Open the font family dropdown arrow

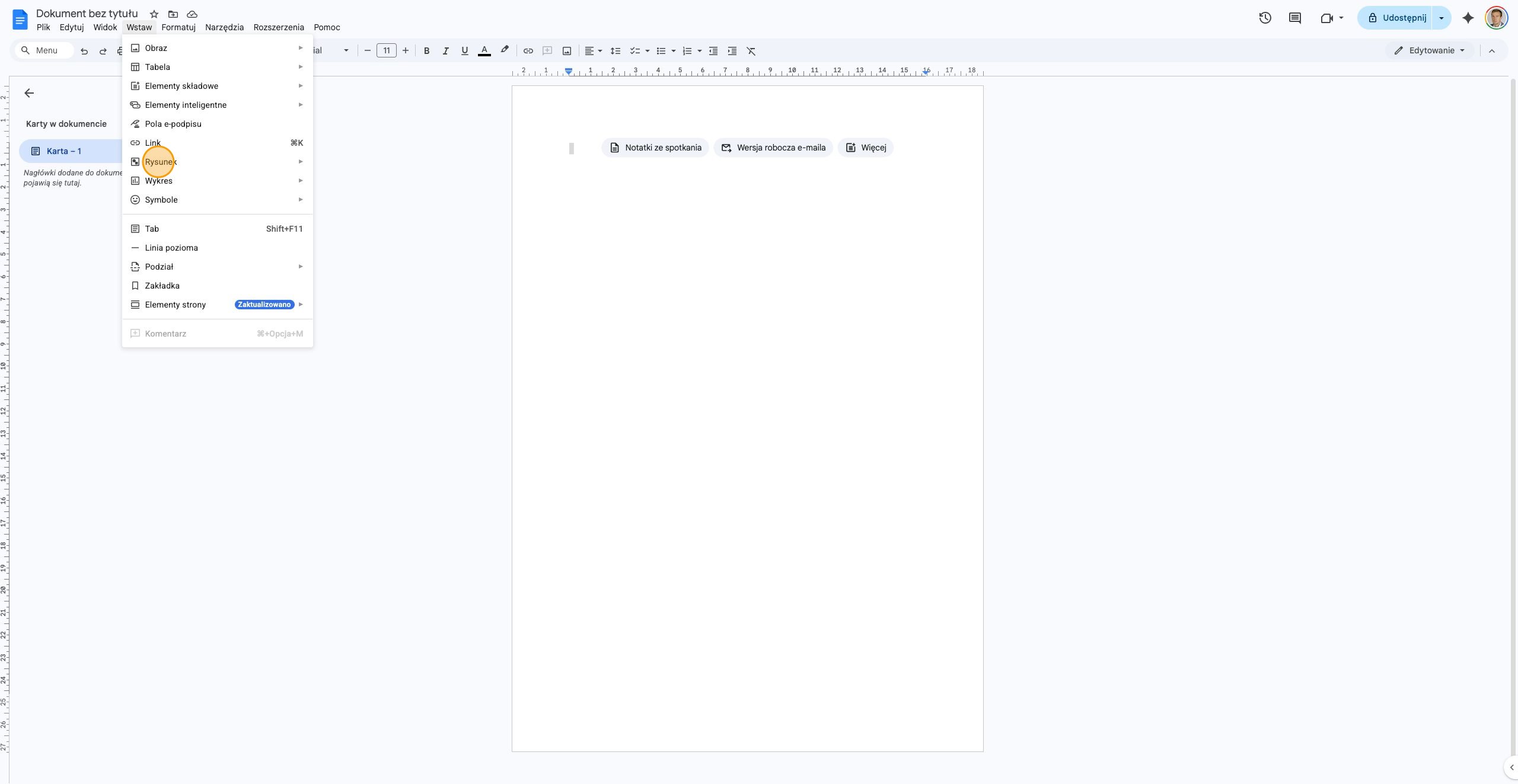click(346, 51)
